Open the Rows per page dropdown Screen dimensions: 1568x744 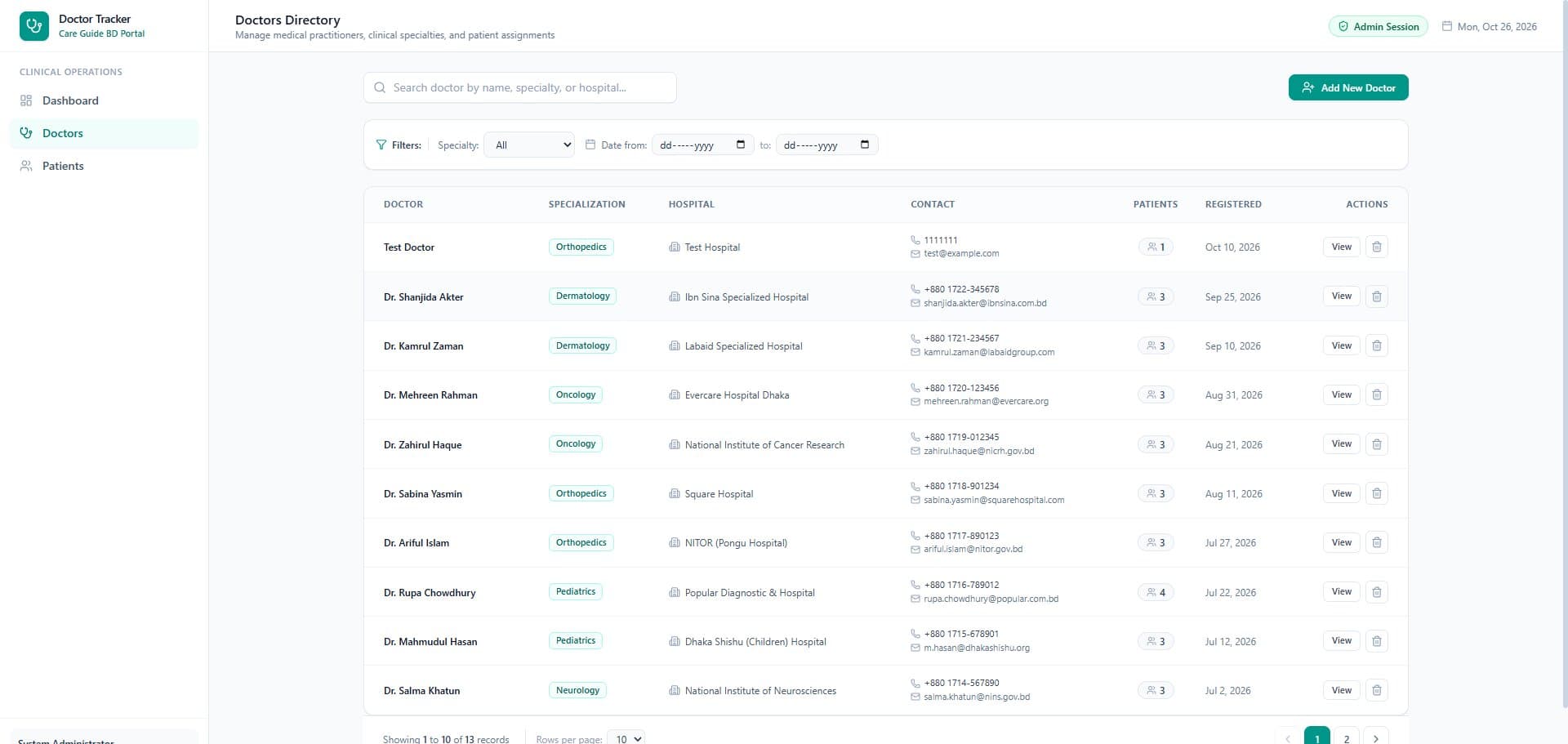coord(627,738)
